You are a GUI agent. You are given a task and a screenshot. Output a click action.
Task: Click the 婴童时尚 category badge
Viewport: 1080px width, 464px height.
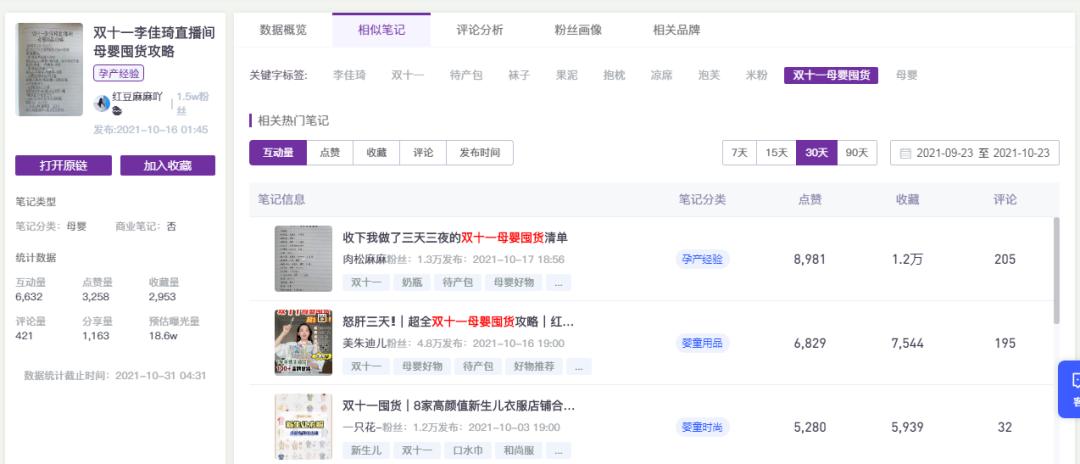[x=702, y=428]
